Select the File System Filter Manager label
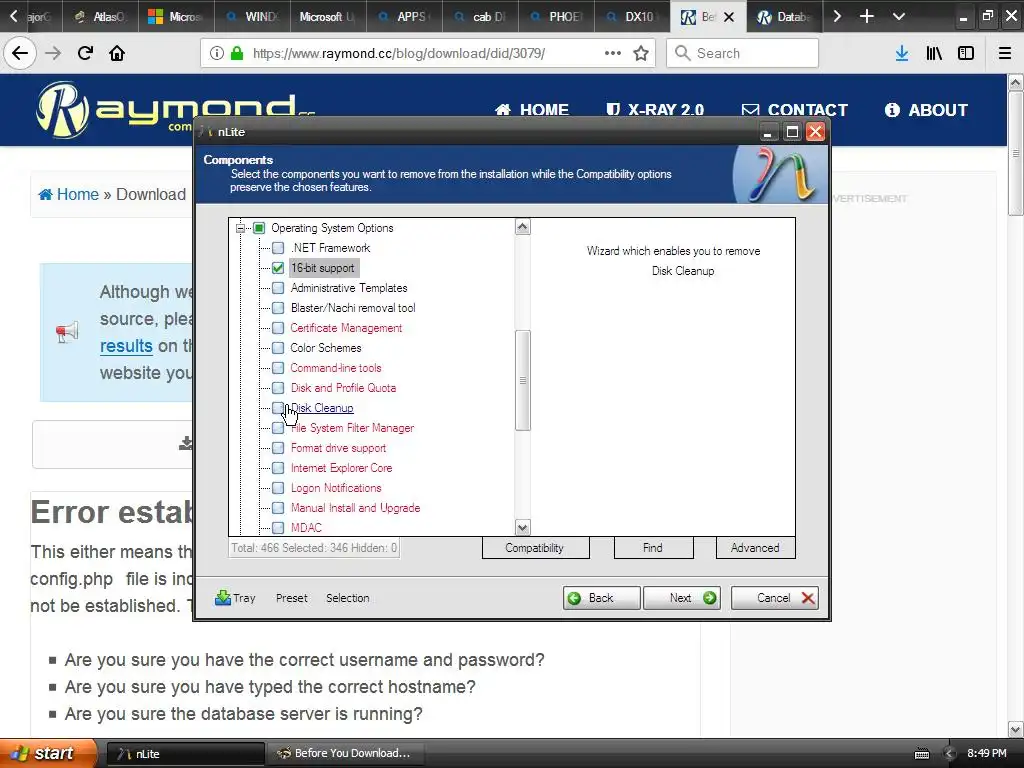1024x768 pixels. [353, 428]
